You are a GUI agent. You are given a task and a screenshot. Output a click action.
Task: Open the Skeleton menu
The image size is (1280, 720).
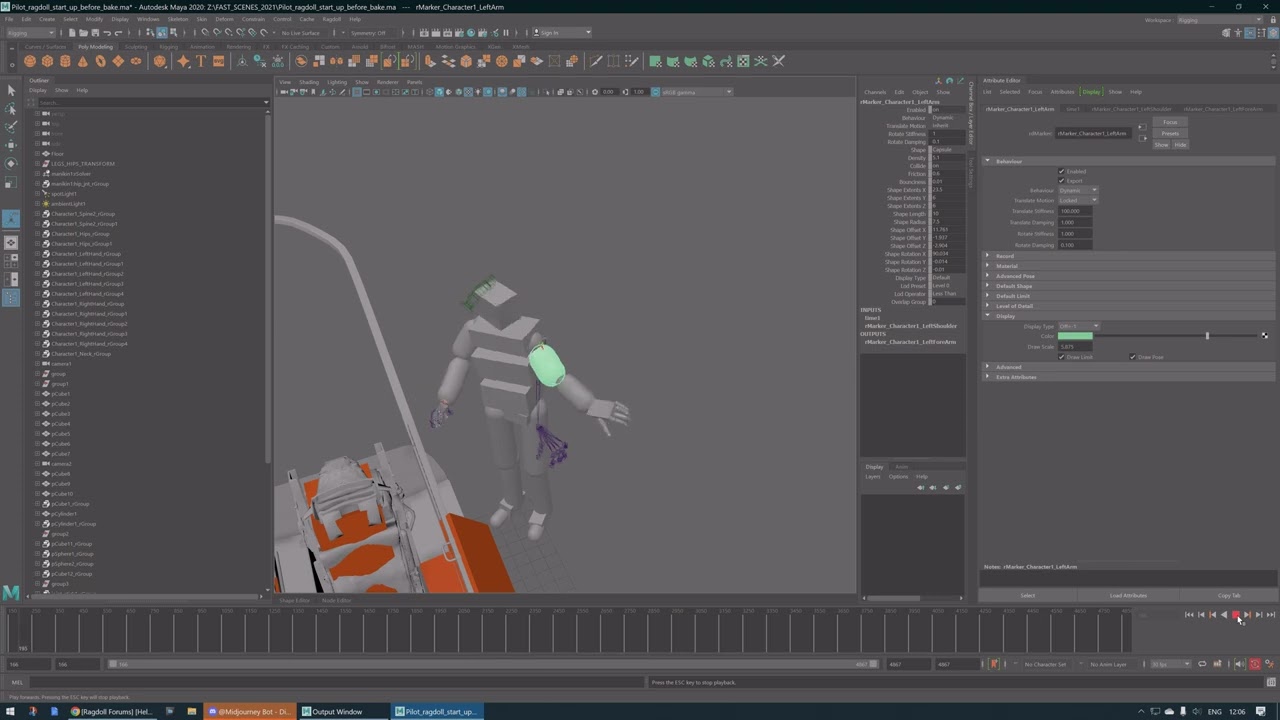click(x=177, y=19)
